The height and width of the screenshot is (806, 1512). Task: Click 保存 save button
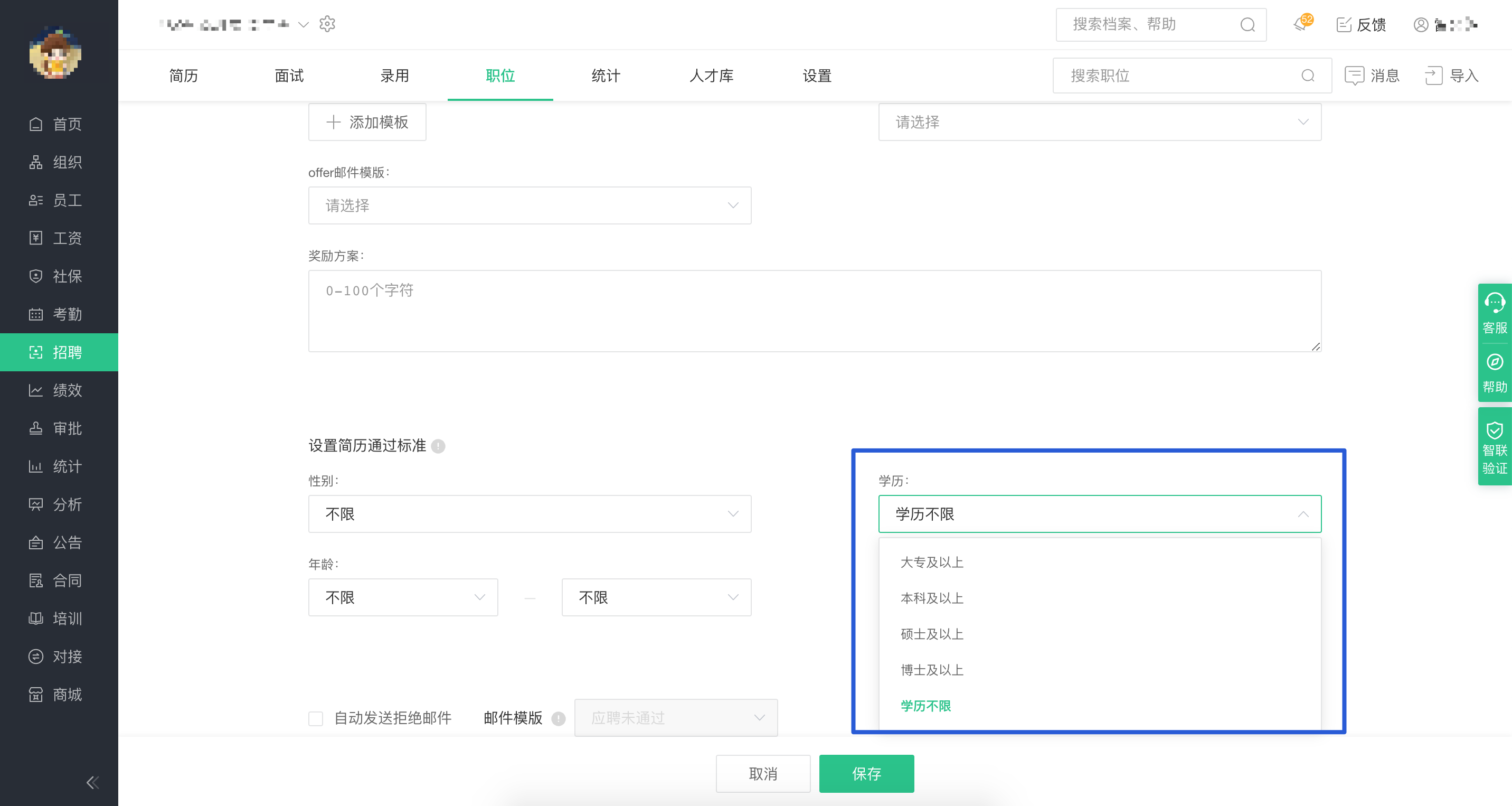866,774
